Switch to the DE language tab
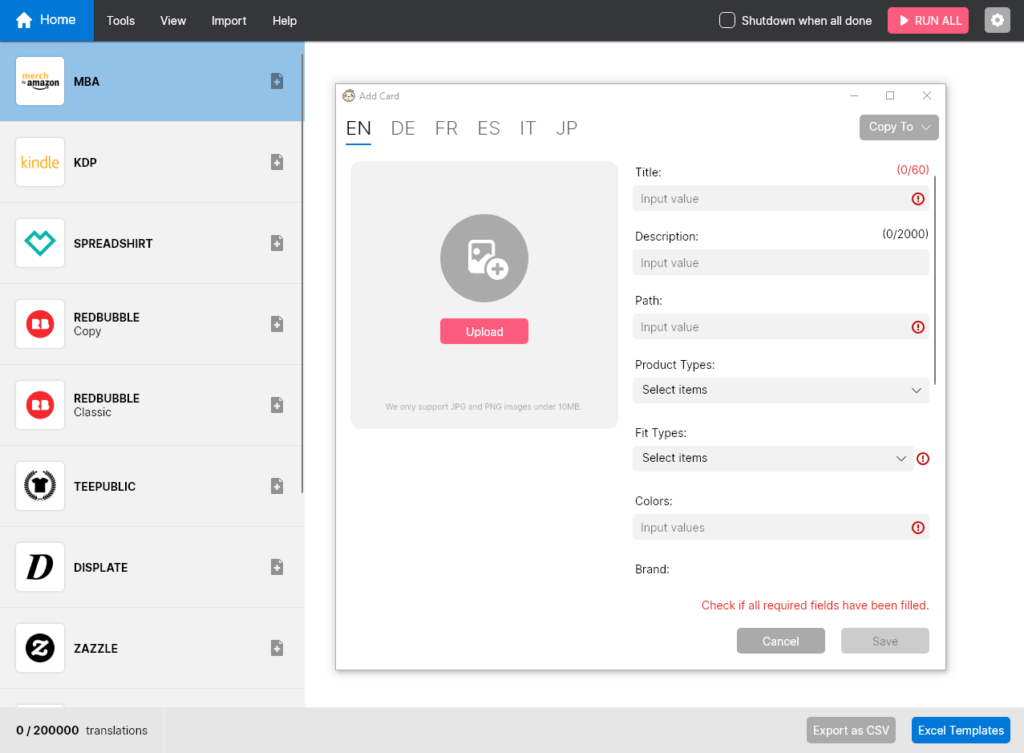The image size is (1024, 753). click(x=403, y=128)
